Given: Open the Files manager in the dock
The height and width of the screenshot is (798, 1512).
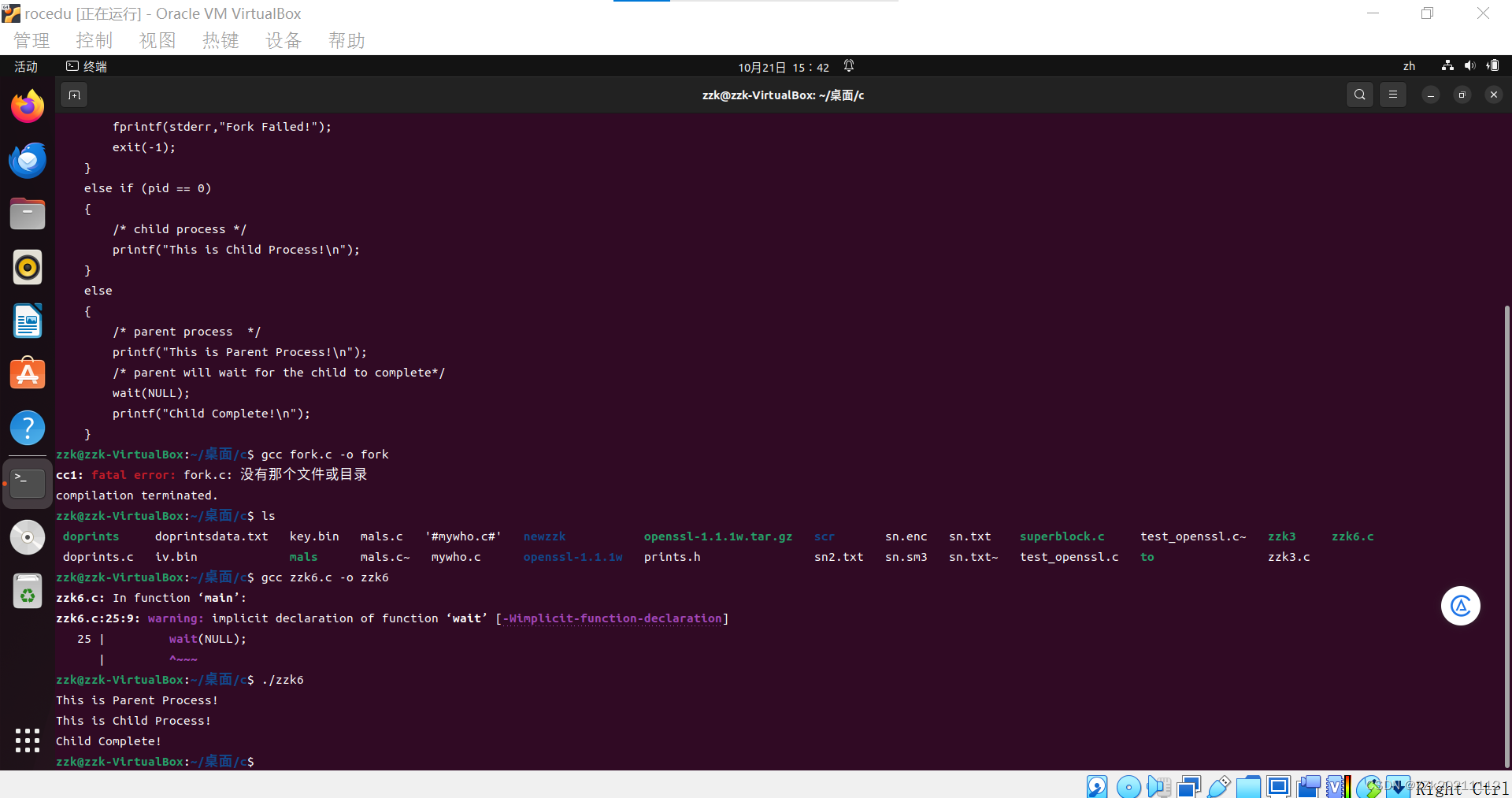Looking at the screenshot, I should click(x=28, y=213).
